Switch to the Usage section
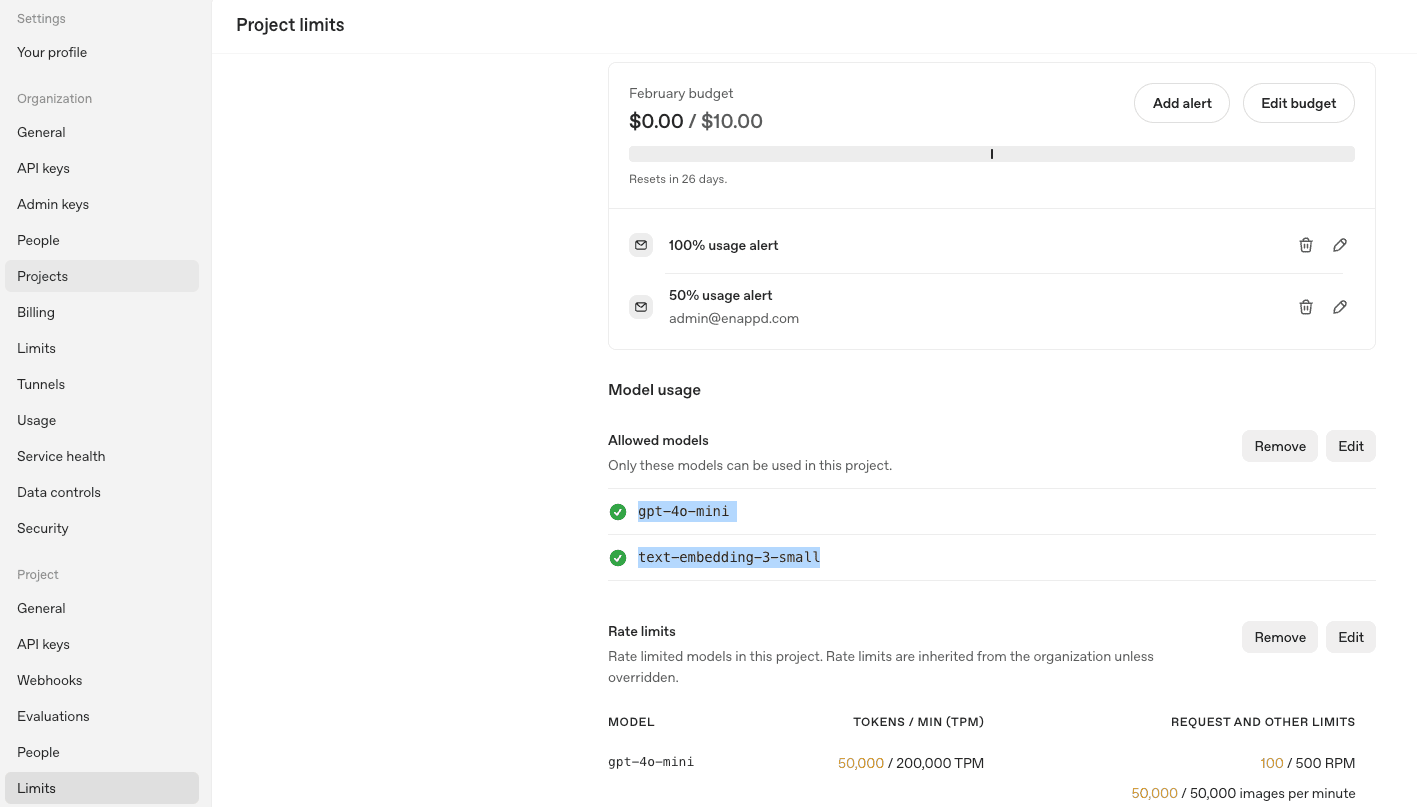This screenshot has width=1417, height=807. pos(36,420)
